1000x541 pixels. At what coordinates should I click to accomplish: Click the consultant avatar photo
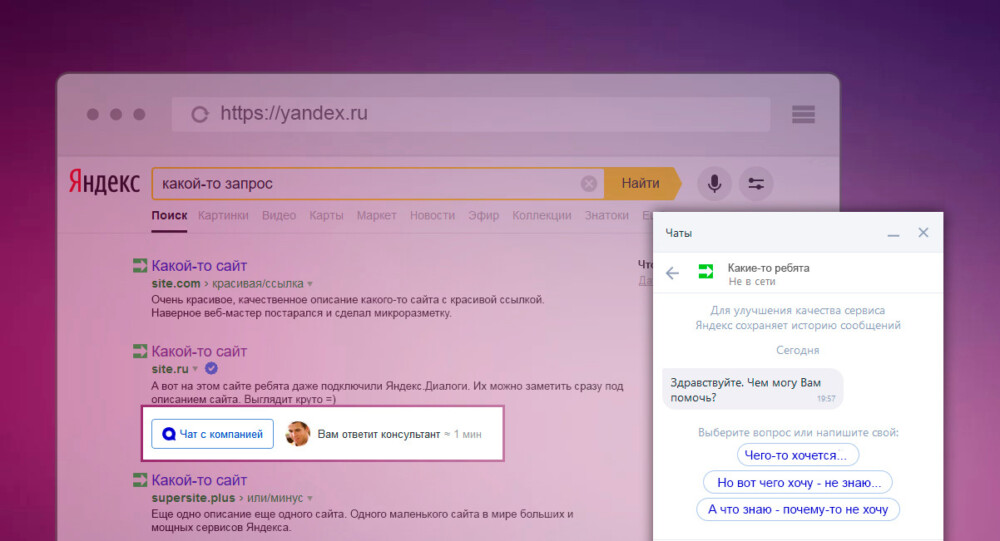pyautogui.click(x=297, y=434)
